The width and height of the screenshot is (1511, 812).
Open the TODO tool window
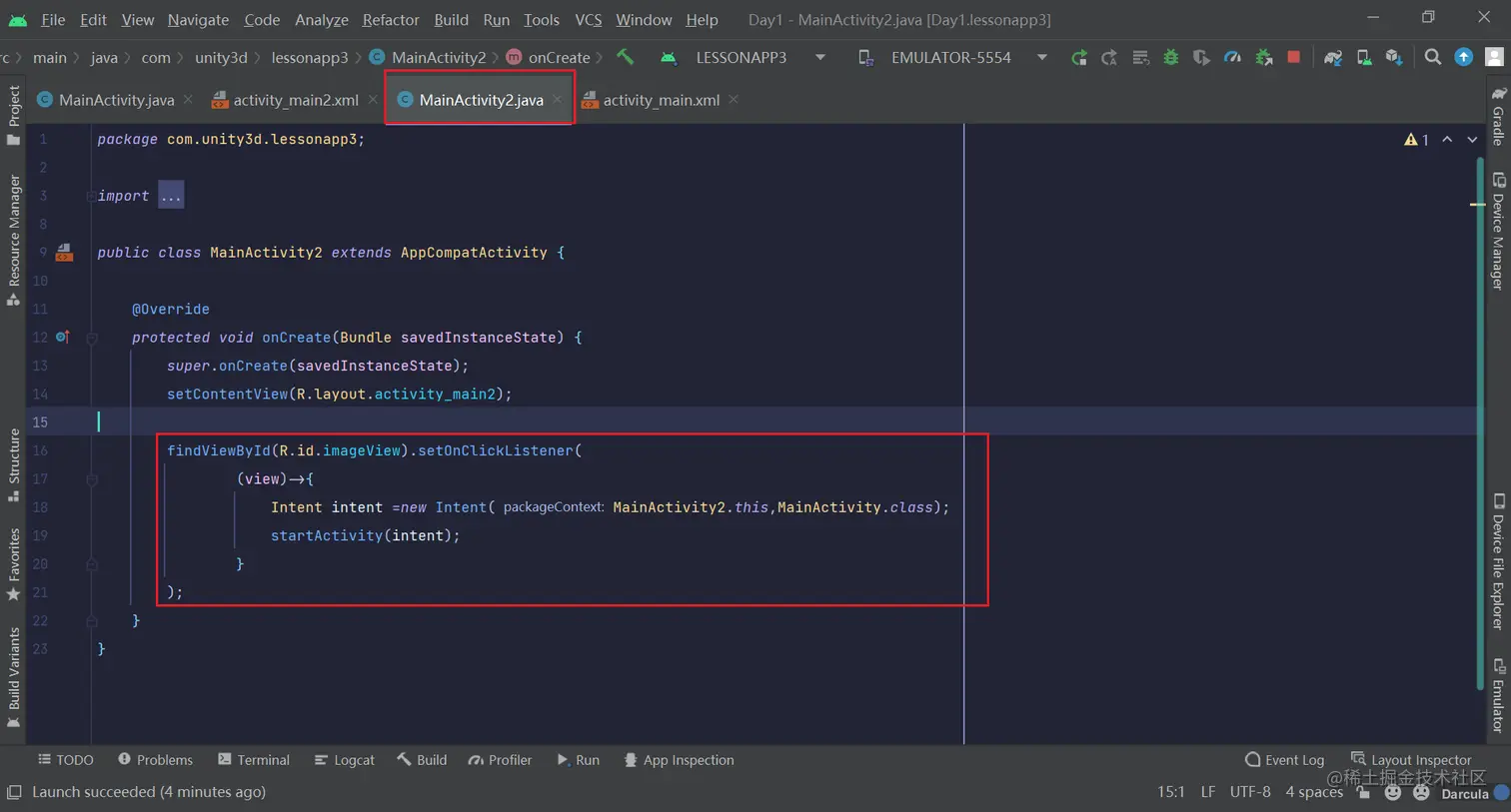66,760
